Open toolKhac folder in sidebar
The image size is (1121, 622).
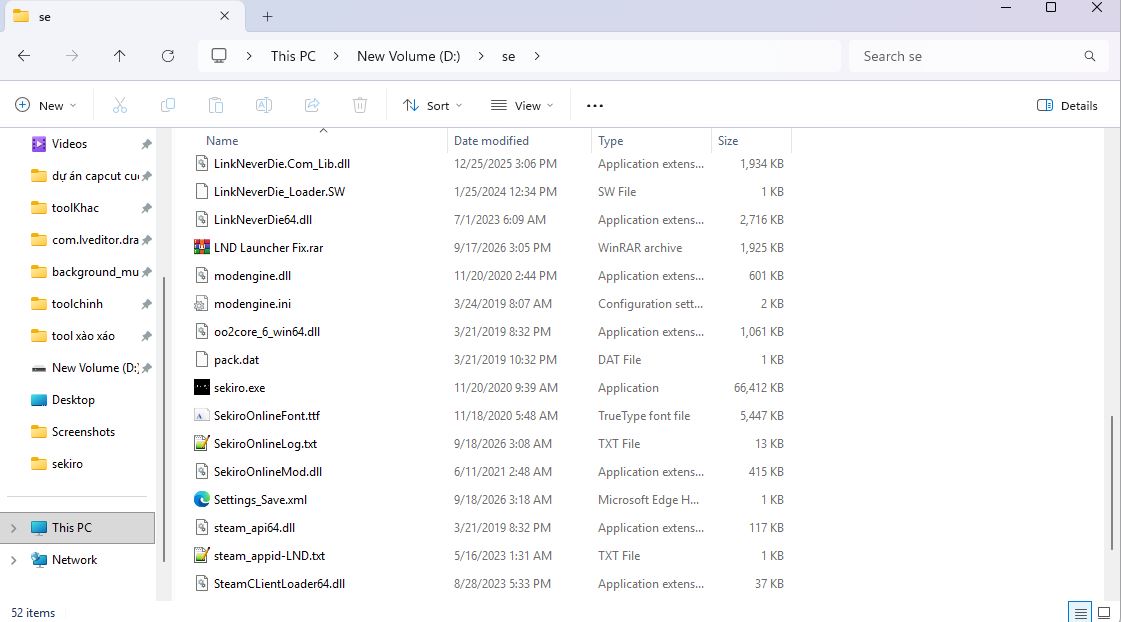coord(75,208)
